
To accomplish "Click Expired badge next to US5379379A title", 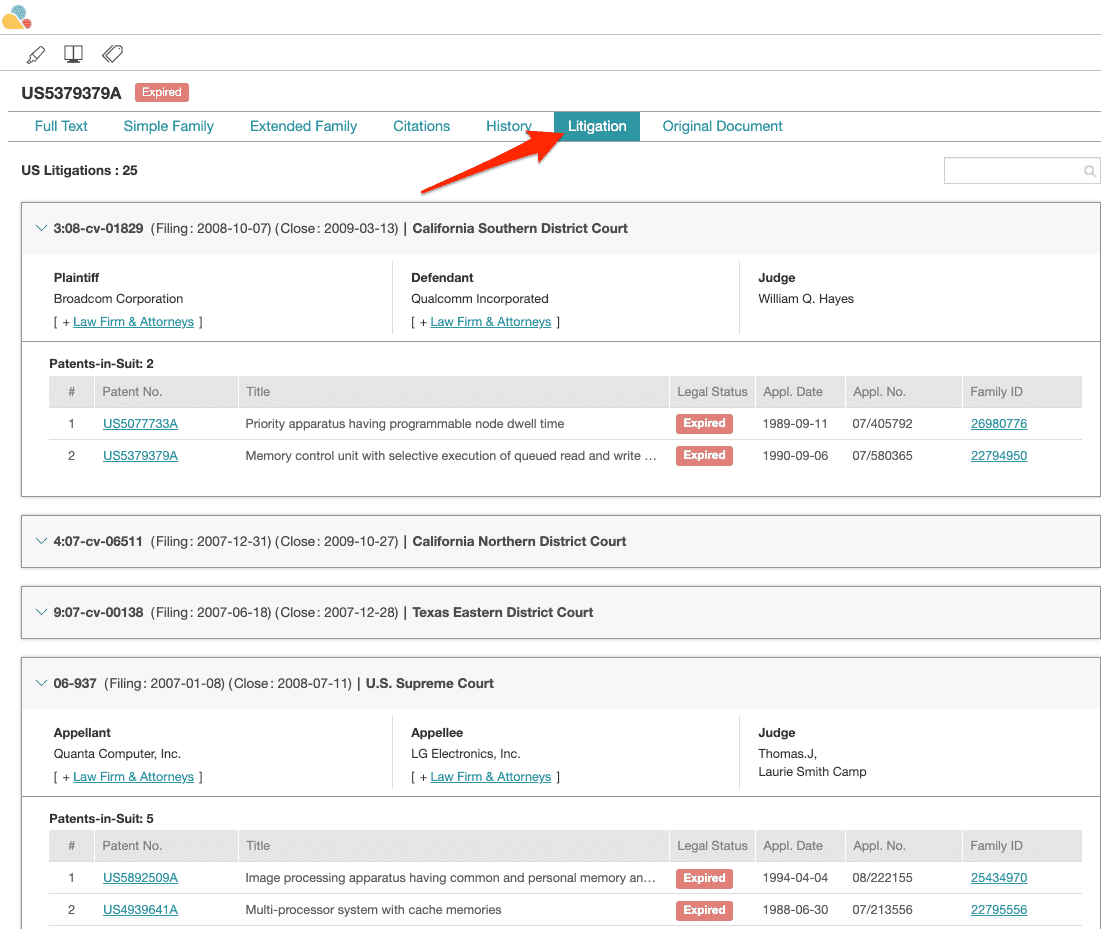I will tap(161, 92).
